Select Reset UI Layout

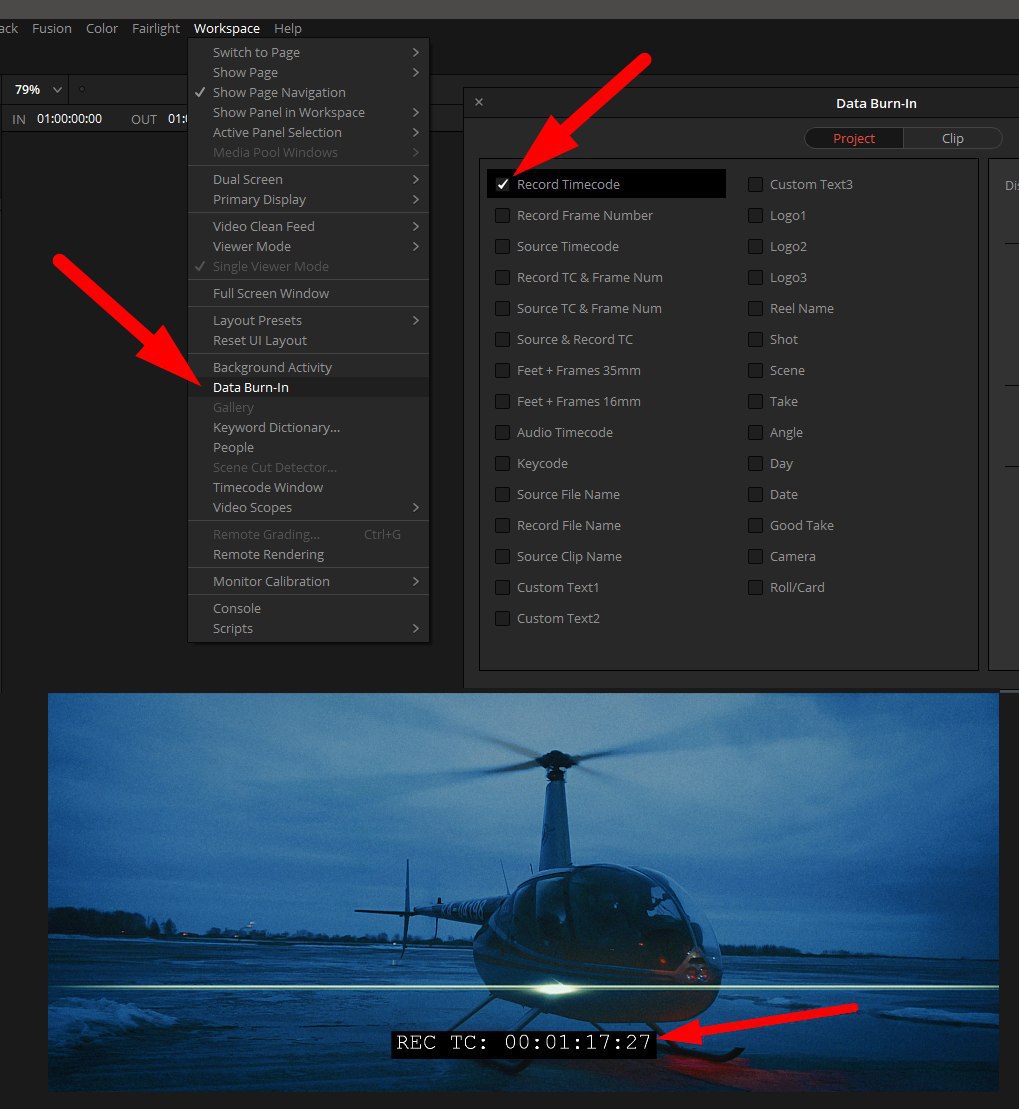pos(308,340)
